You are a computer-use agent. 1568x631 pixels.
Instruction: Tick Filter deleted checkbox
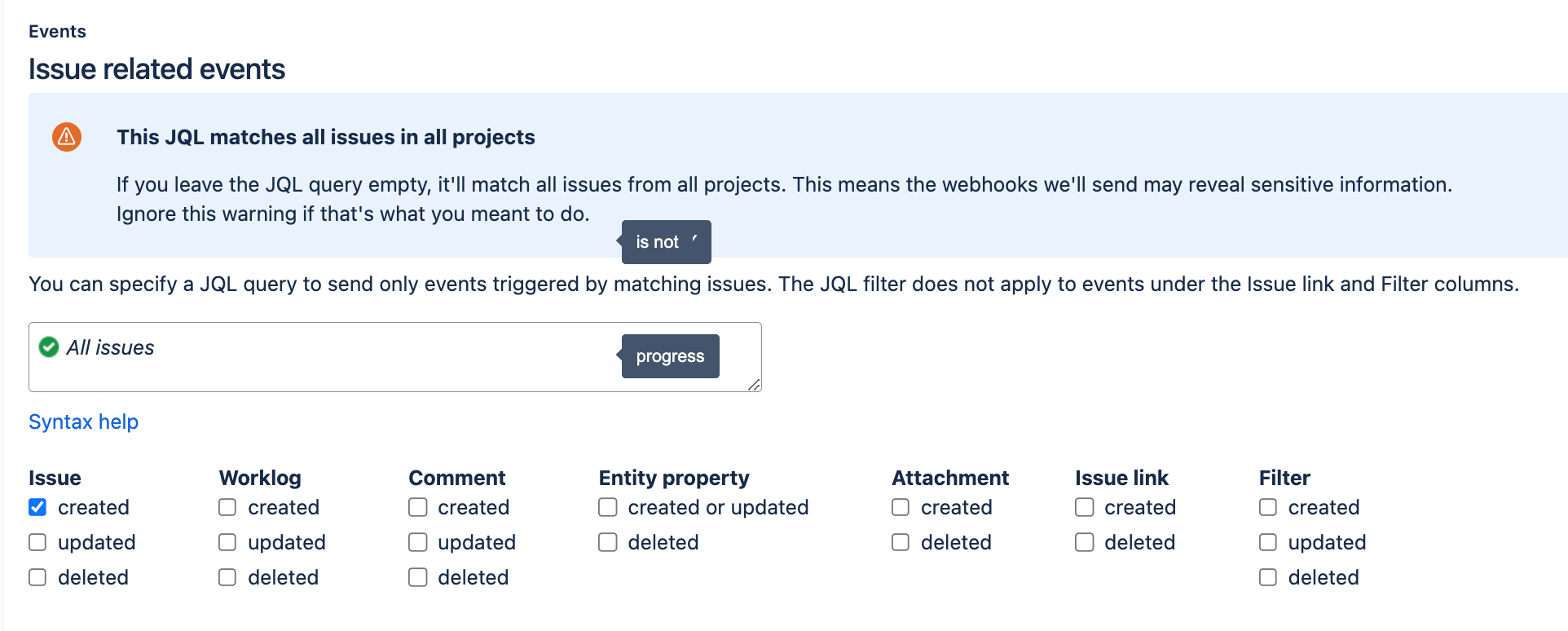[1268, 577]
